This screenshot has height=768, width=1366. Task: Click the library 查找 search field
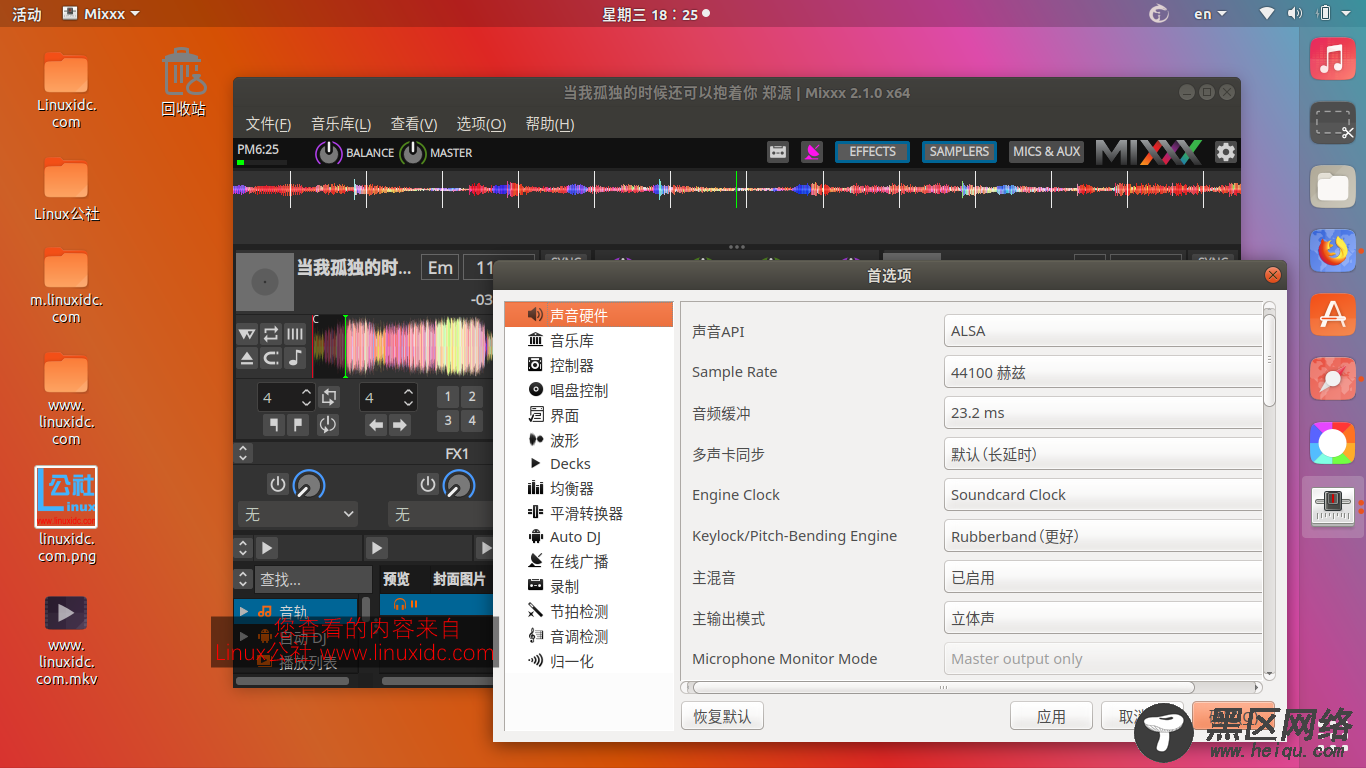point(314,579)
